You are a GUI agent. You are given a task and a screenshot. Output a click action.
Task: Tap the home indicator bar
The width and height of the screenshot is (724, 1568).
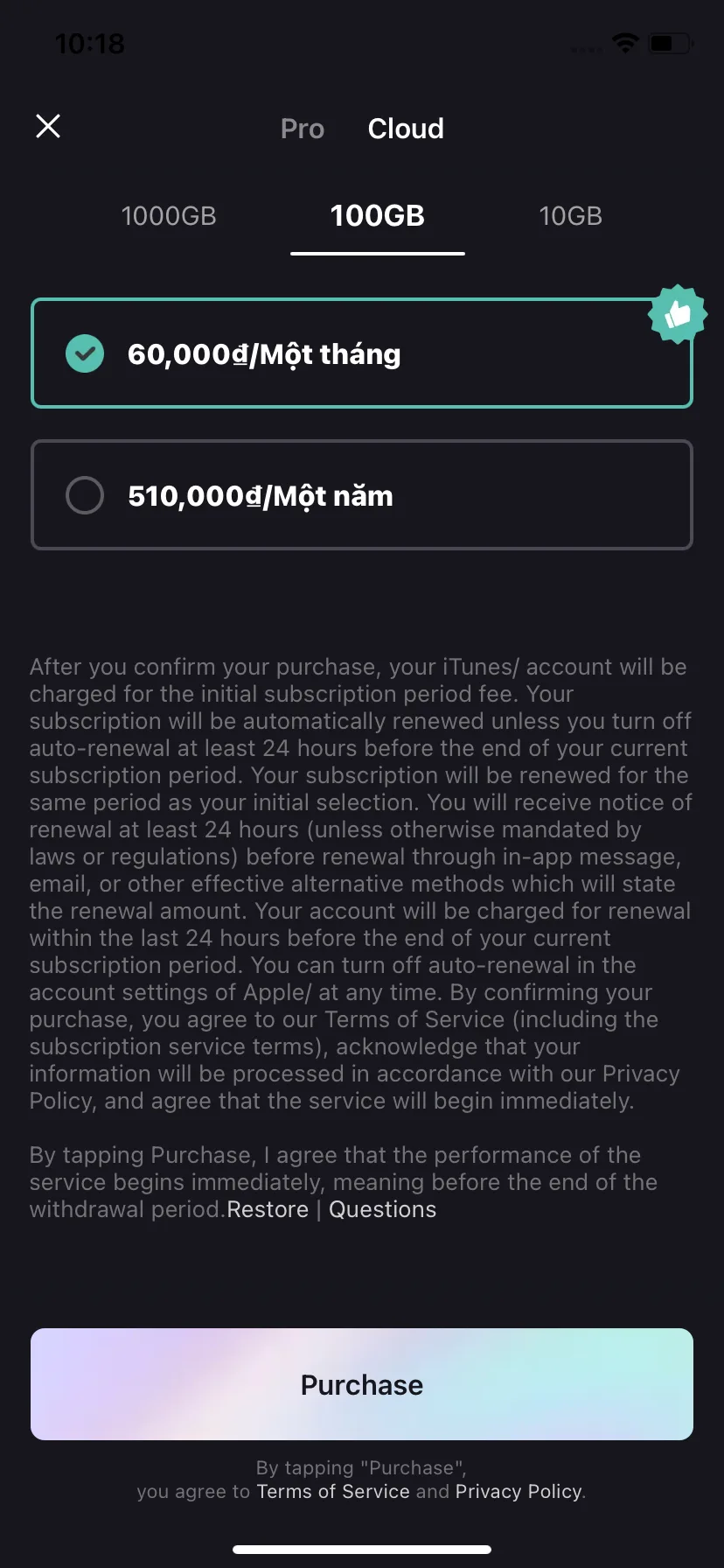[x=362, y=1549]
